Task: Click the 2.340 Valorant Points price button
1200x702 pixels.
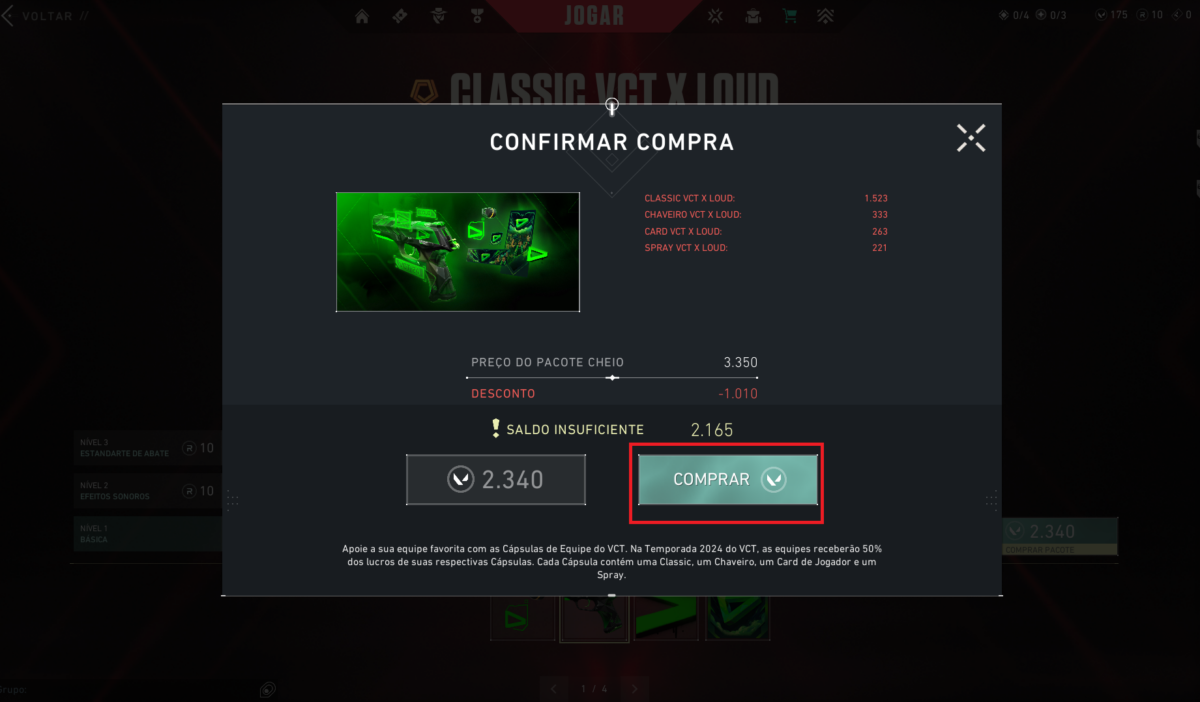Action: point(496,480)
